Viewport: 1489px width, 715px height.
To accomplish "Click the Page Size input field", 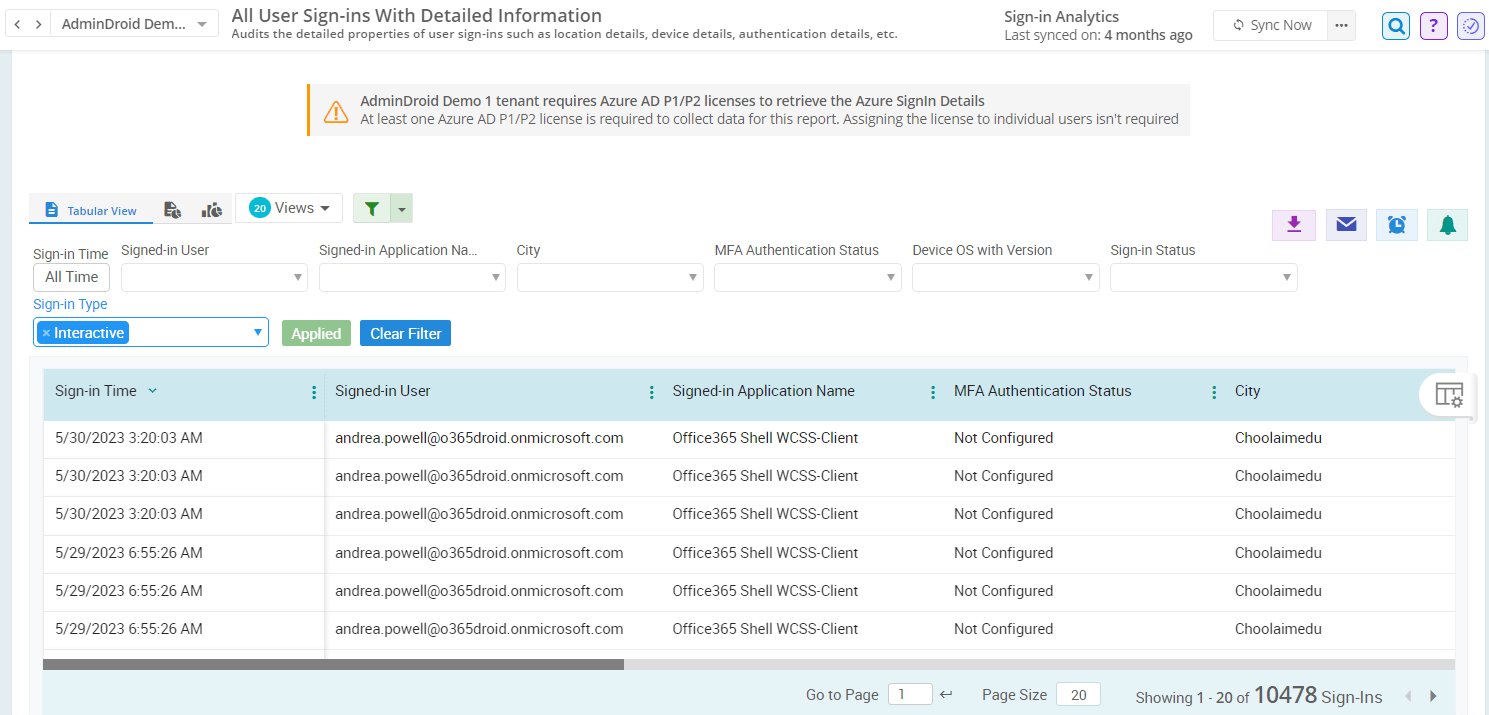I will pyautogui.click(x=1078, y=694).
